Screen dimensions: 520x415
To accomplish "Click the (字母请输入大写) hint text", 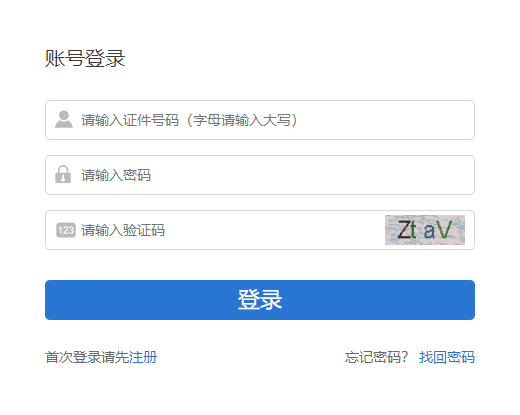I will coord(241,120).
